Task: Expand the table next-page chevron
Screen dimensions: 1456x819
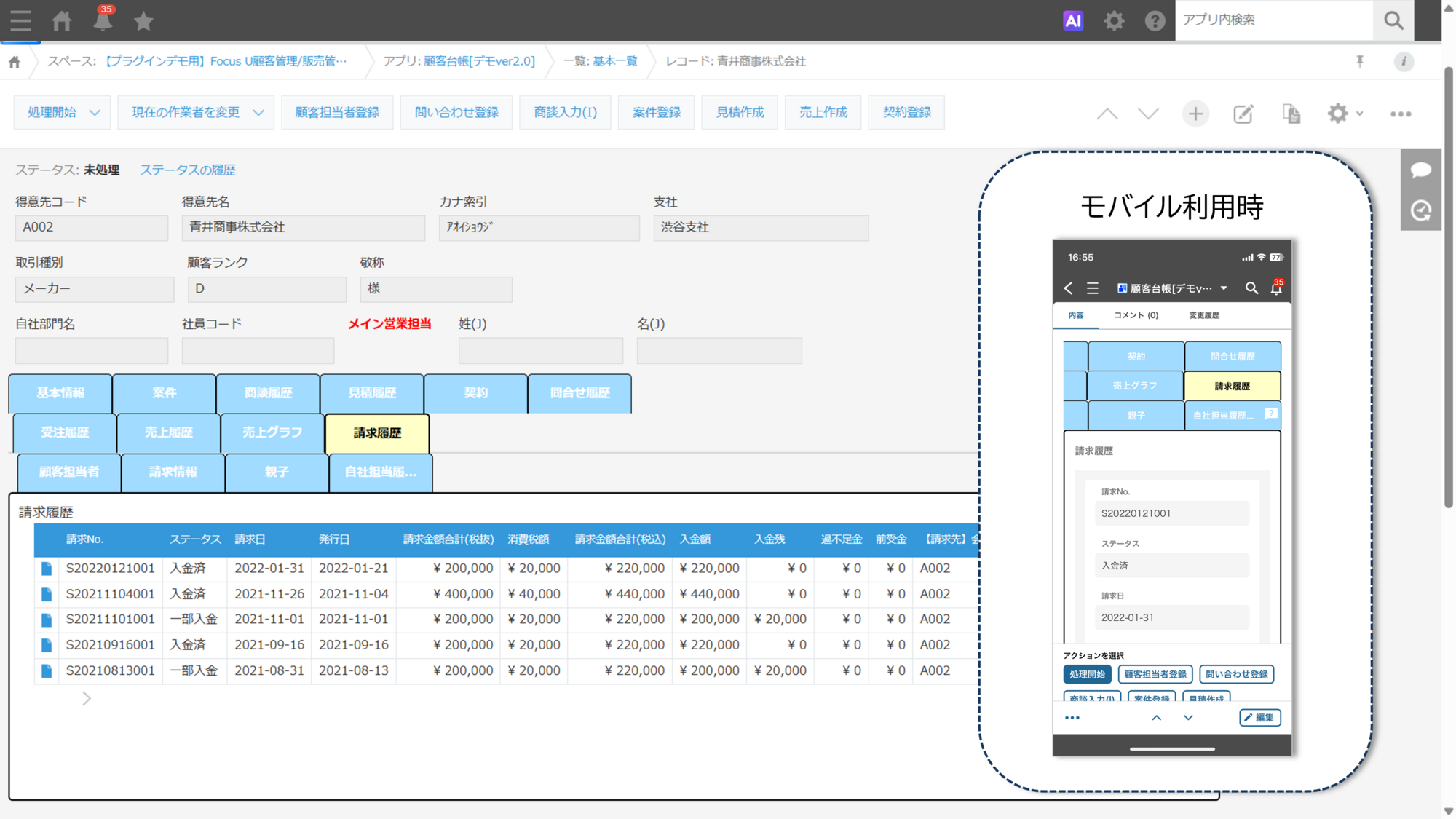Action: click(x=86, y=699)
